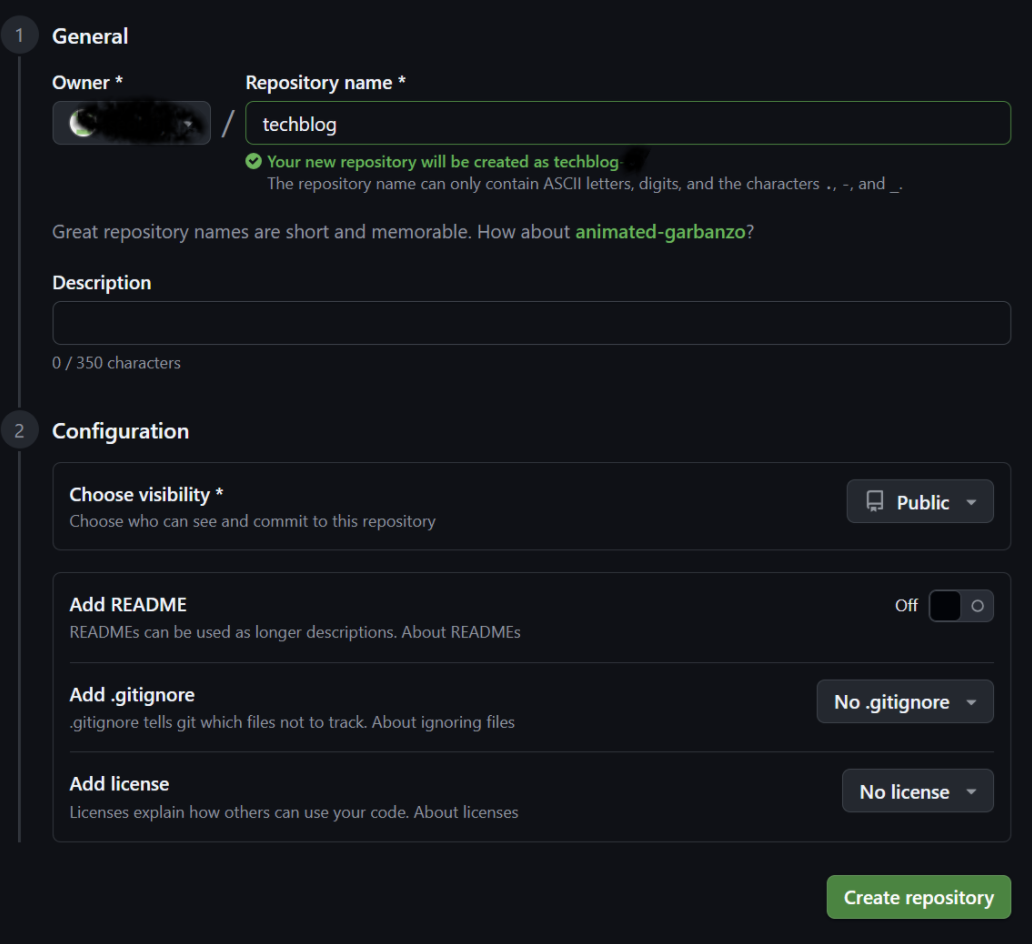The image size is (1032, 944).
Task: Open the No license dropdown
Action: pos(917,792)
